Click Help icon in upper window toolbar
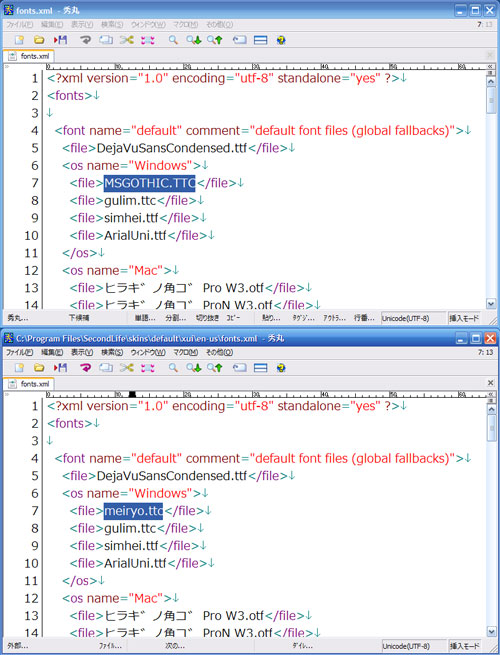Screen dimensions: 500x655 point(281,40)
